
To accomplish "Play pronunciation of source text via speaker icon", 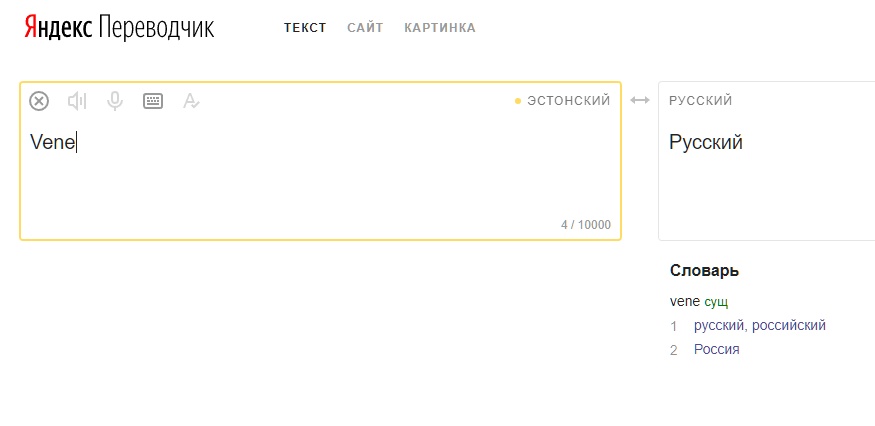I will coord(77,101).
